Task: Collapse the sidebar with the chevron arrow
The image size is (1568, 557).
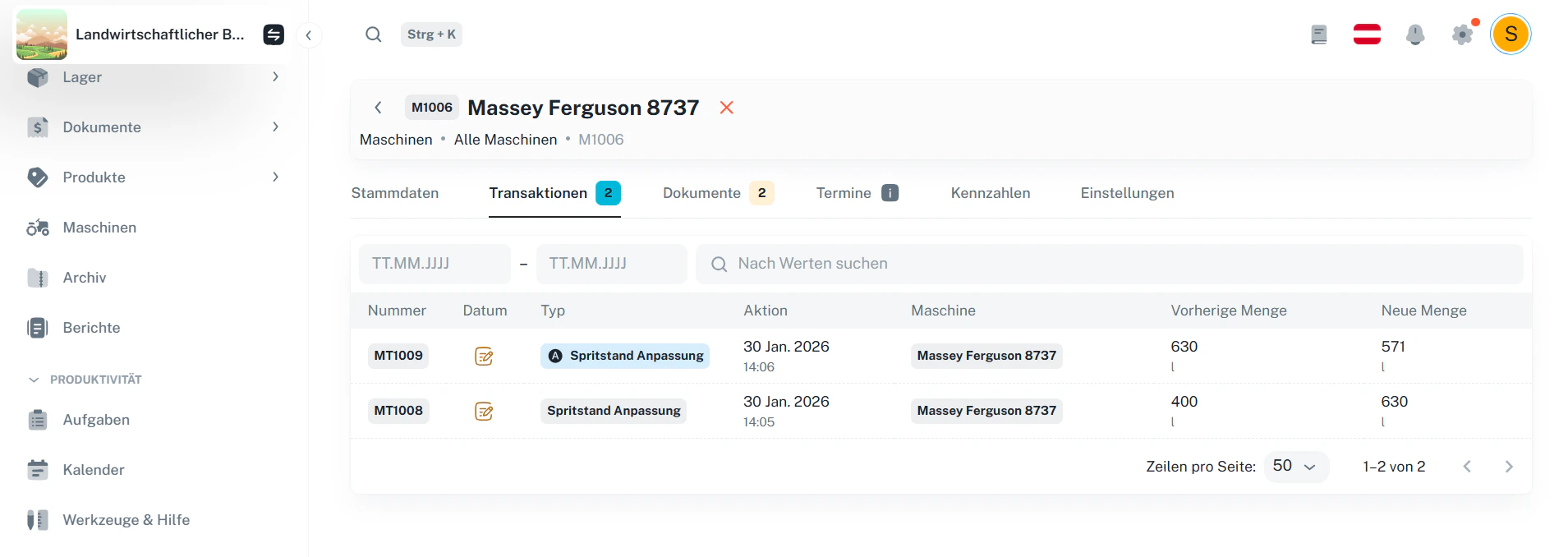Action: coord(310,35)
